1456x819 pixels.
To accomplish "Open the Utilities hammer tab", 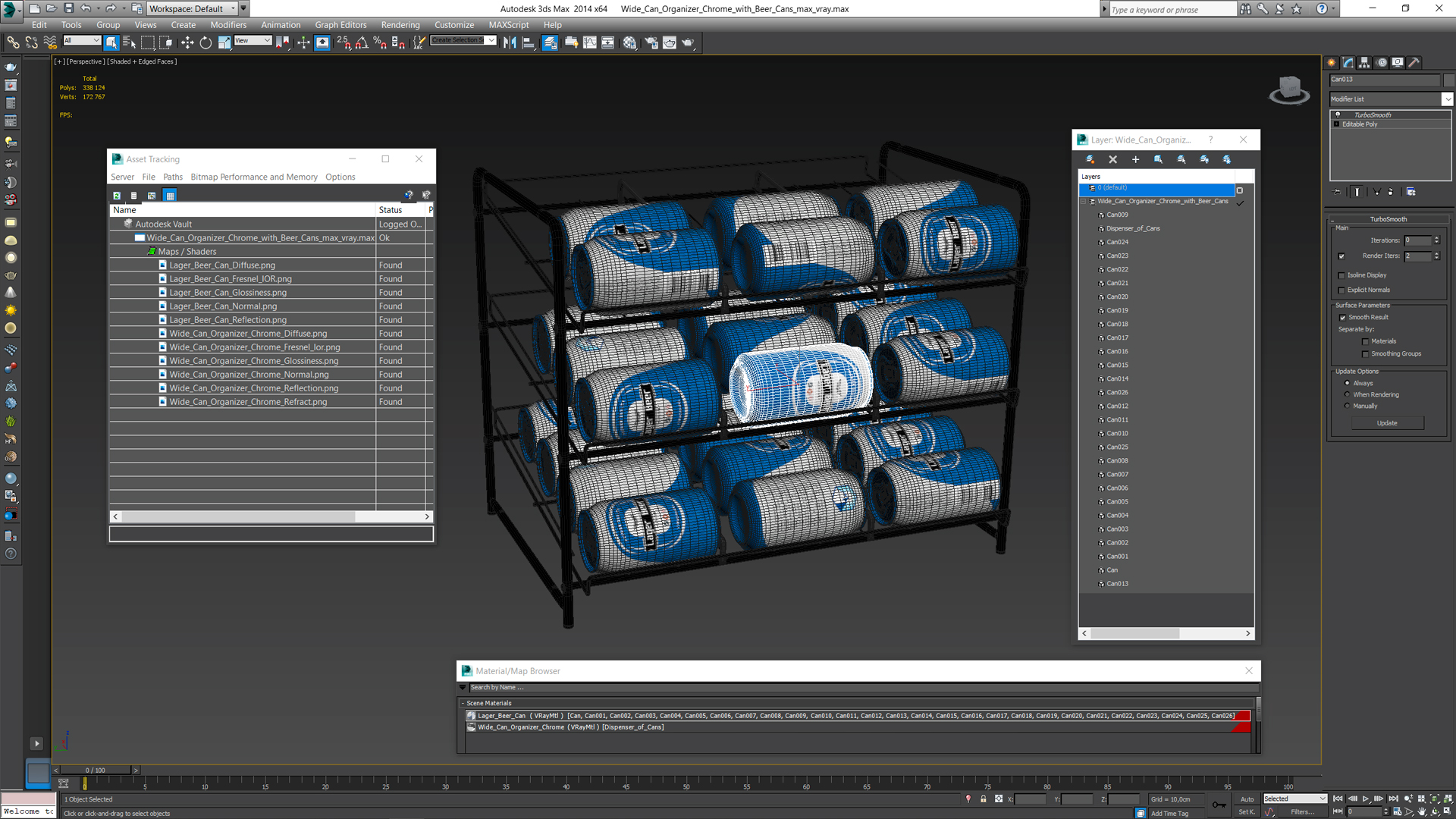I will (x=1414, y=63).
